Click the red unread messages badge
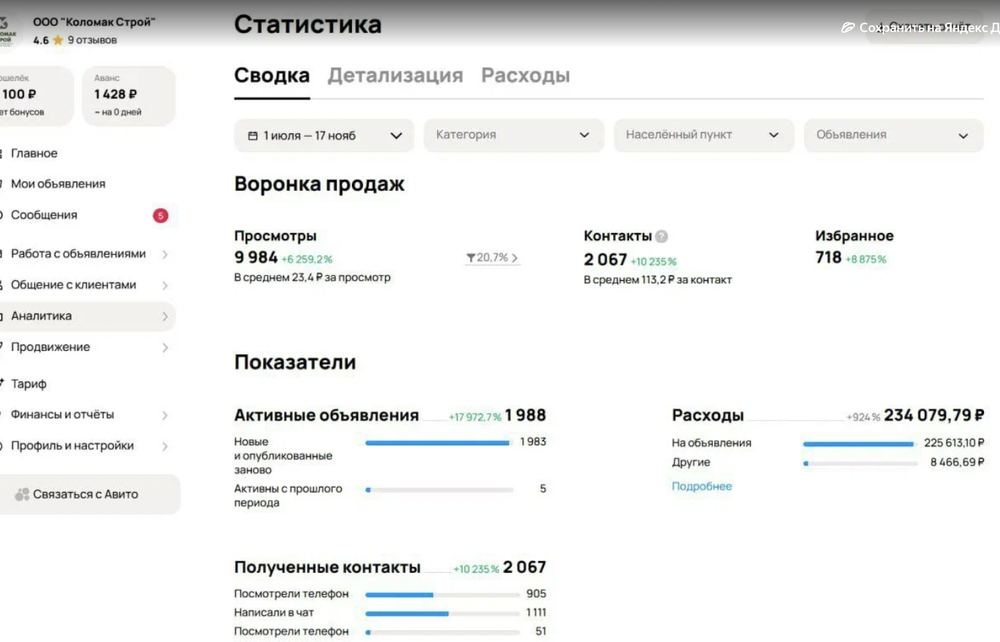This screenshot has width=1000, height=642. tap(161, 215)
